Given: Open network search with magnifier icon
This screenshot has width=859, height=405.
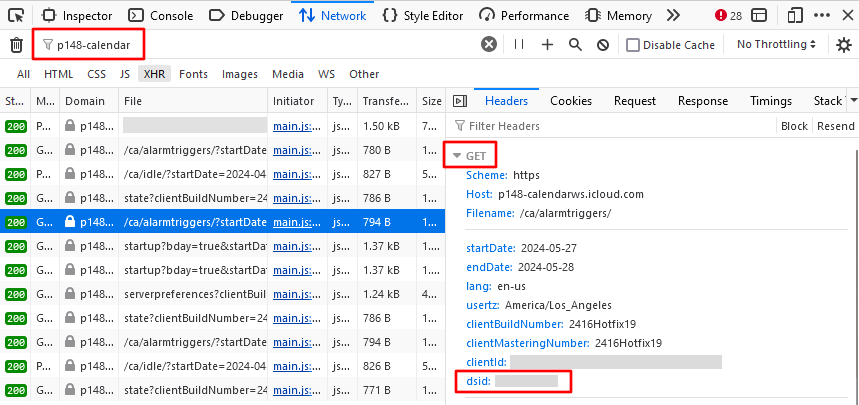Looking at the screenshot, I should tap(575, 44).
